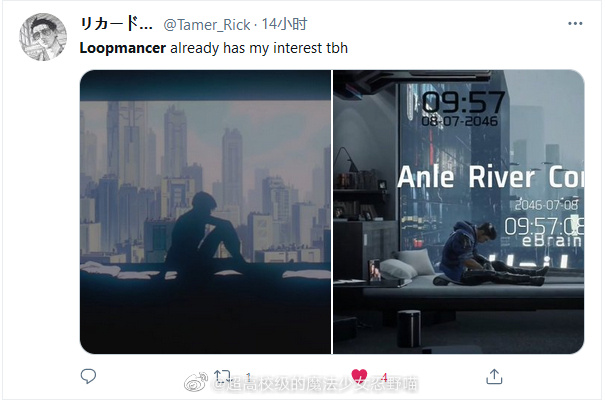Screen dimensions: 605x400
Task: Click the bold Loopmancer keyword
Action: tap(123, 48)
